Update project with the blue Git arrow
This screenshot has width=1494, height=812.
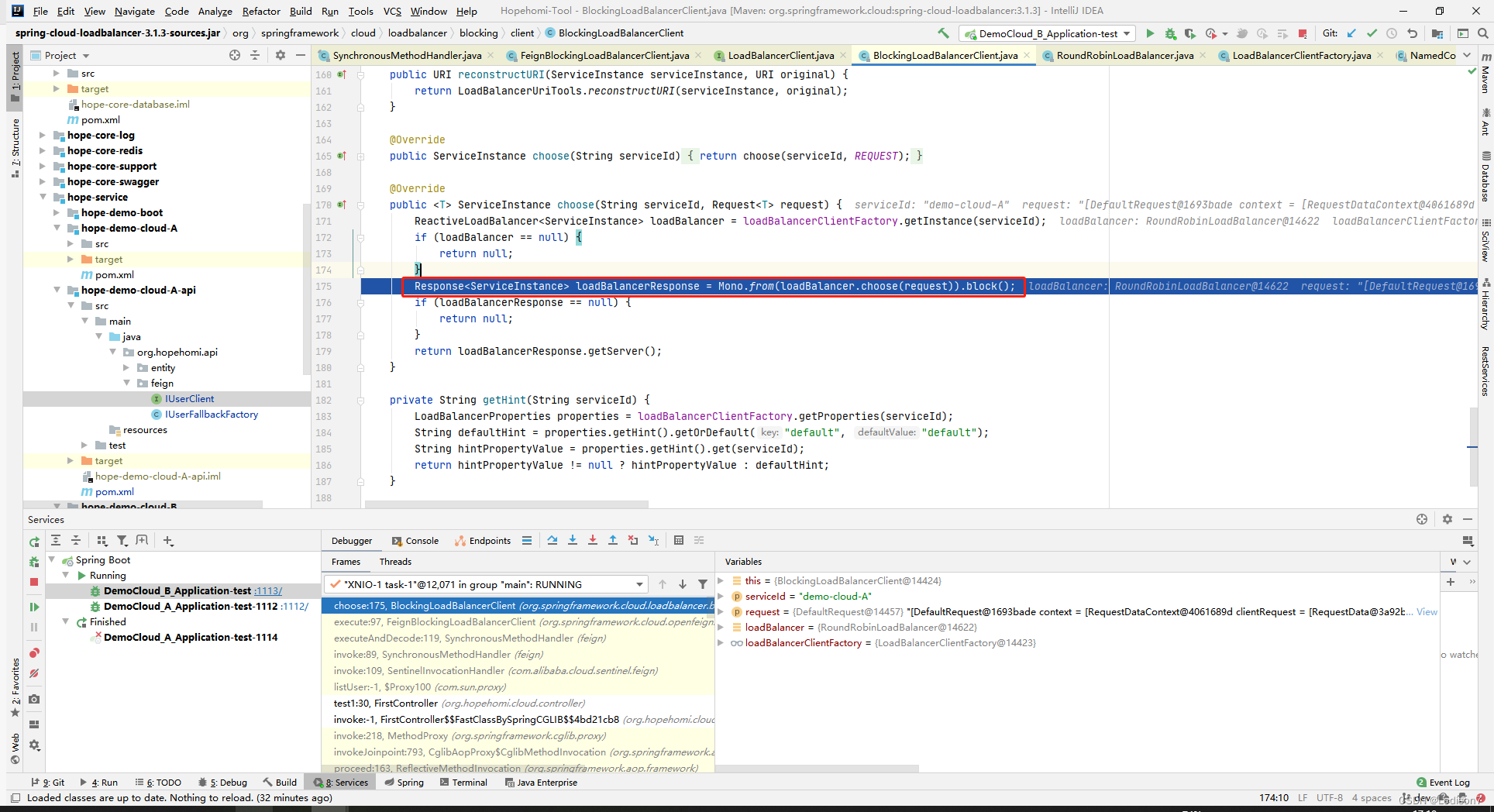pos(1351,33)
